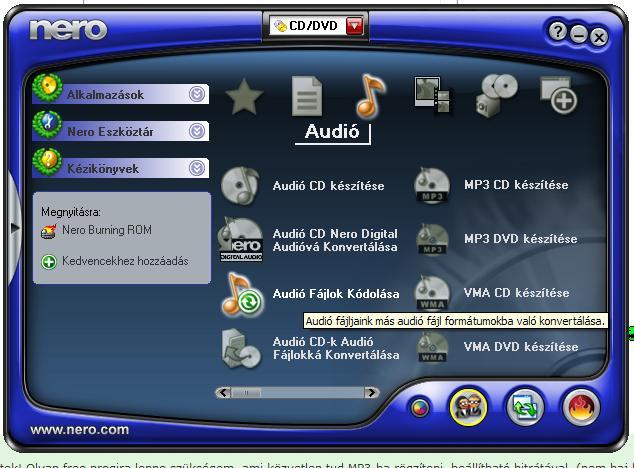This screenshot has width=634, height=468.
Task: Click the Kézikönyvek header label
Action: coord(103,168)
